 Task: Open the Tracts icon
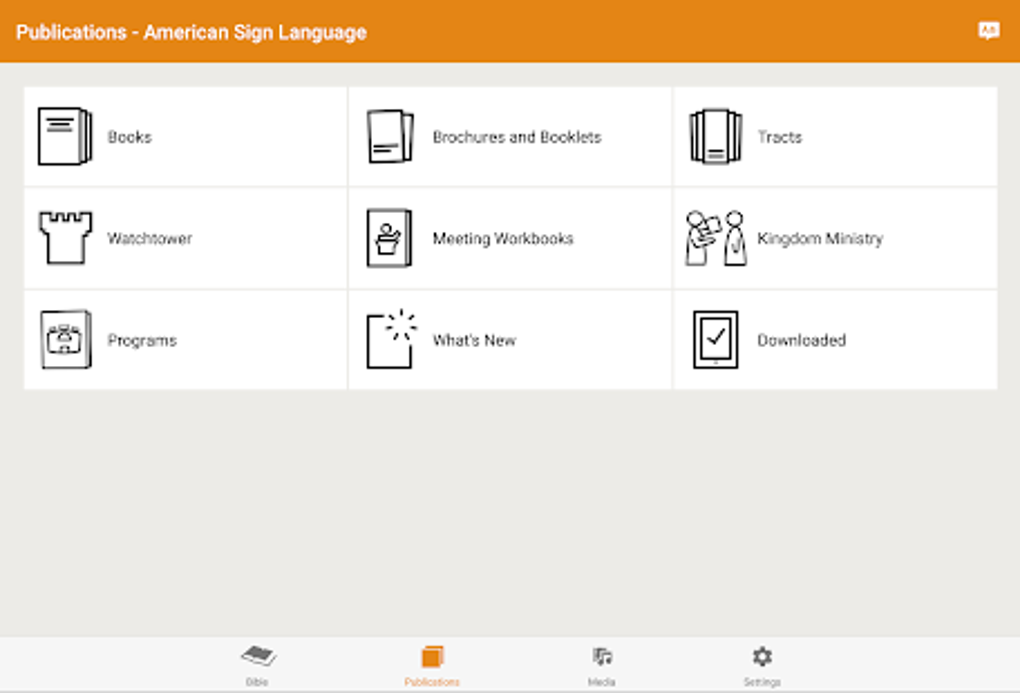(x=716, y=136)
